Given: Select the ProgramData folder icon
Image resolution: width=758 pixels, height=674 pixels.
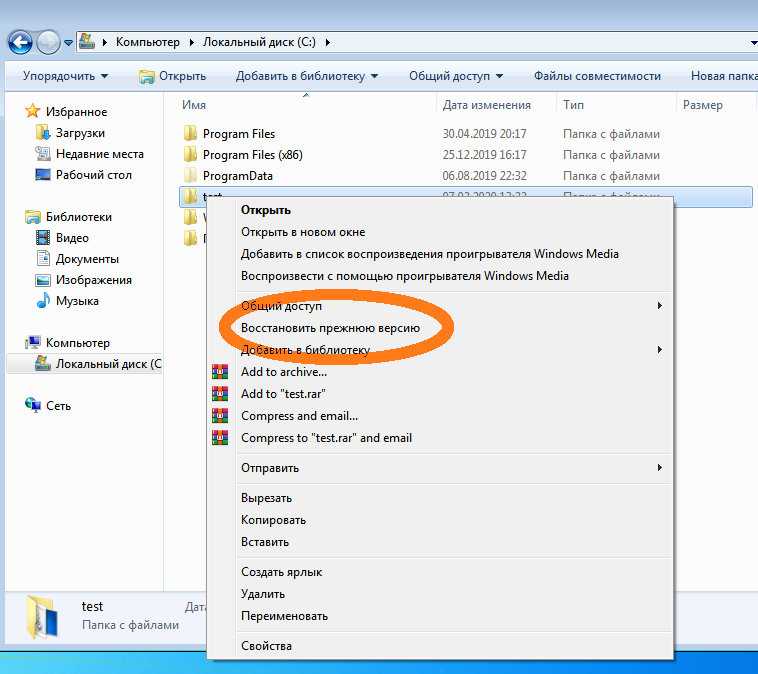Looking at the screenshot, I should point(190,175).
